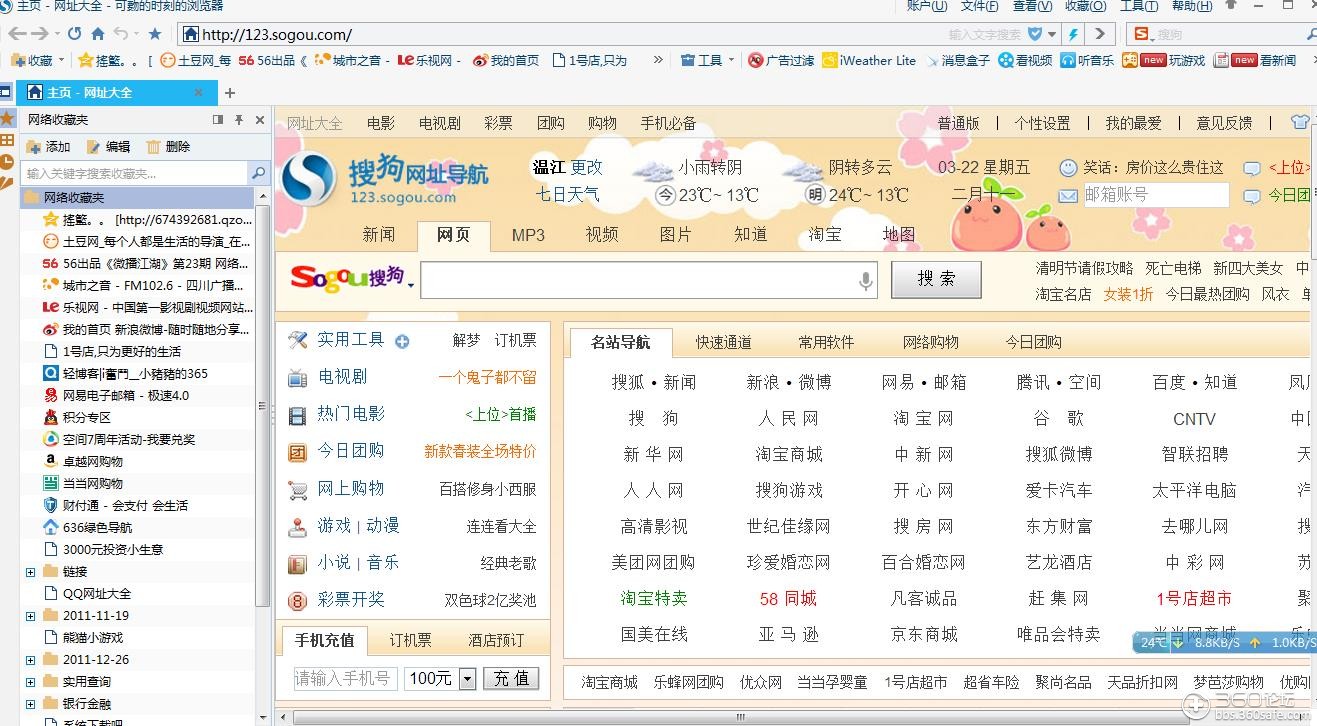The image size is (1317, 726).
Task: Open the 账户(U) menu
Action: (x=927, y=6)
